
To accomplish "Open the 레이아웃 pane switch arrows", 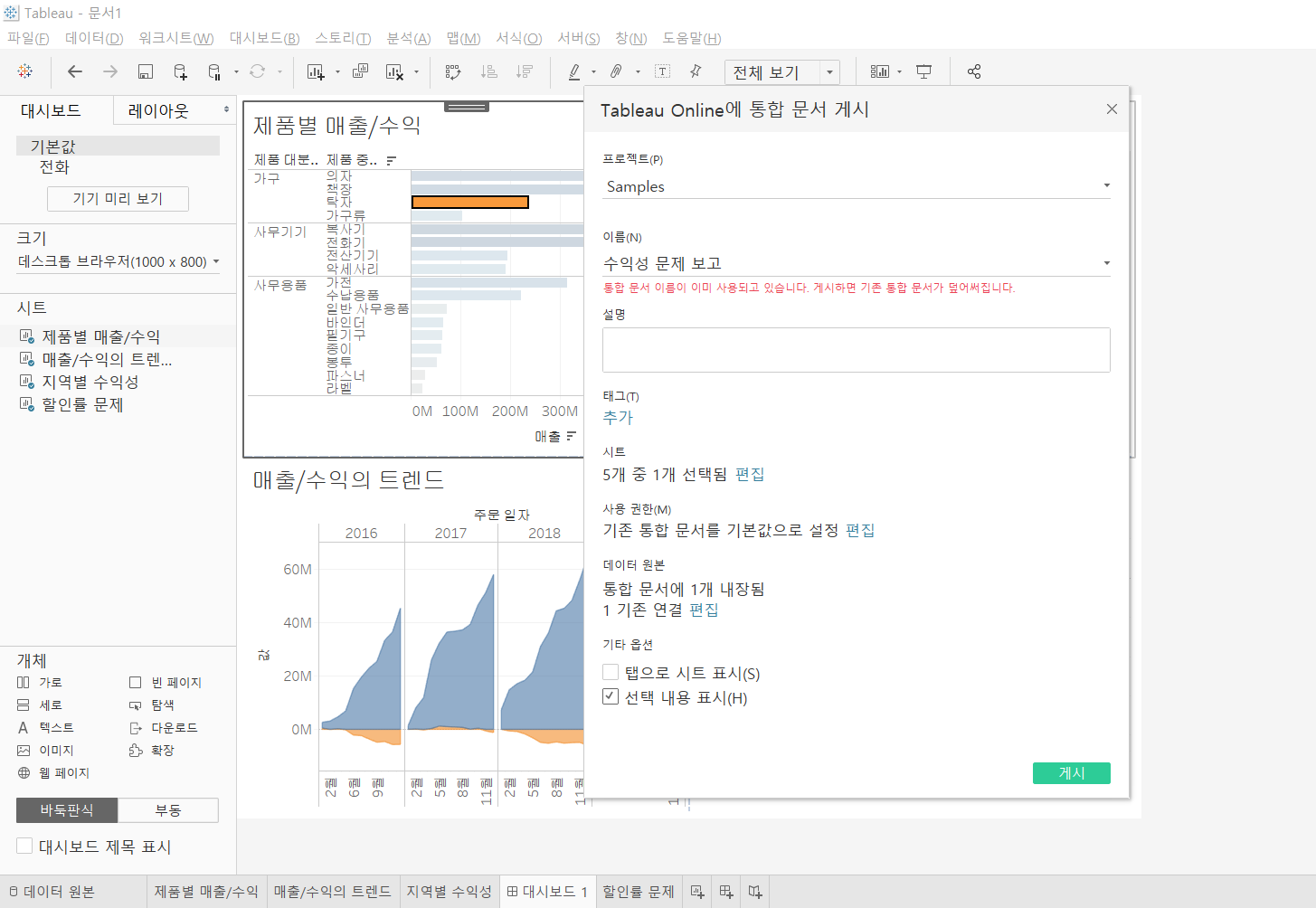I will pyautogui.click(x=226, y=109).
